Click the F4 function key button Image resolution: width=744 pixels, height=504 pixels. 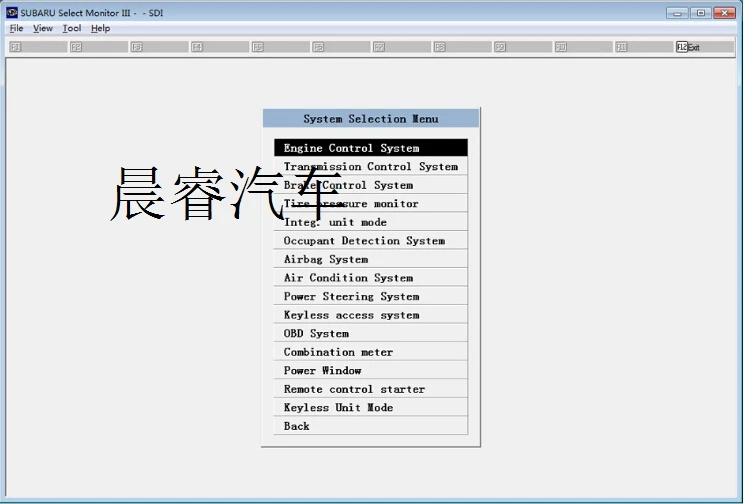(x=220, y=47)
